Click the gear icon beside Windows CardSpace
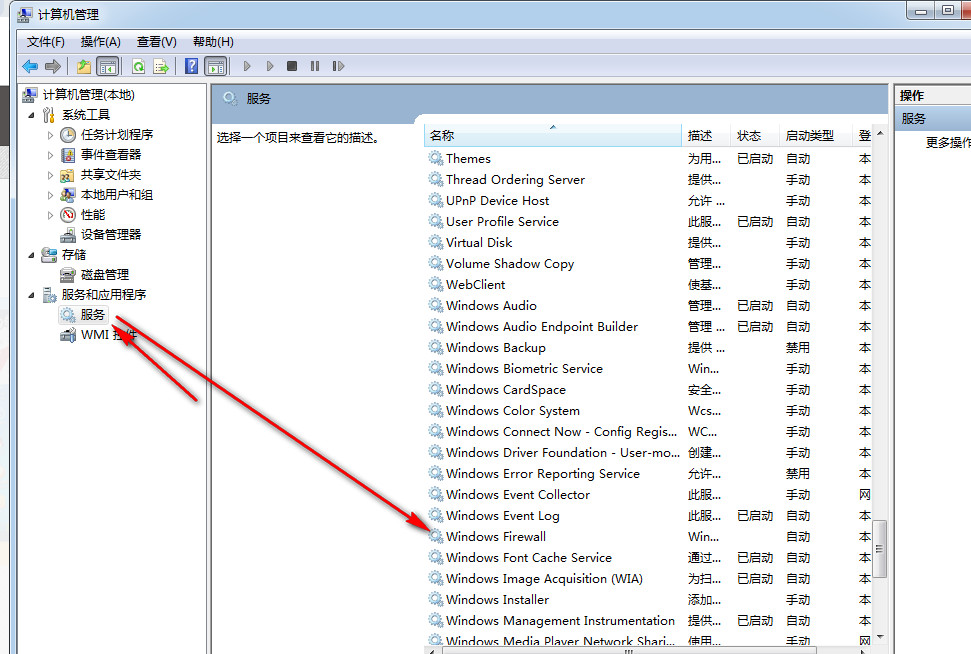This screenshot has height=654, width=971. click(436, 390)
